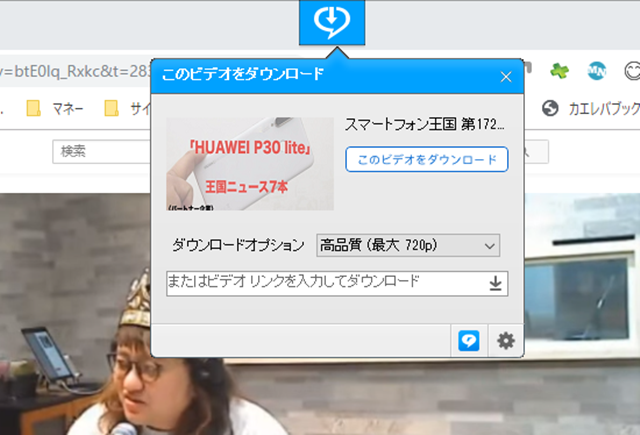Click the browser address bar URL
Screen dimensions: 640x435
(76, 71)
